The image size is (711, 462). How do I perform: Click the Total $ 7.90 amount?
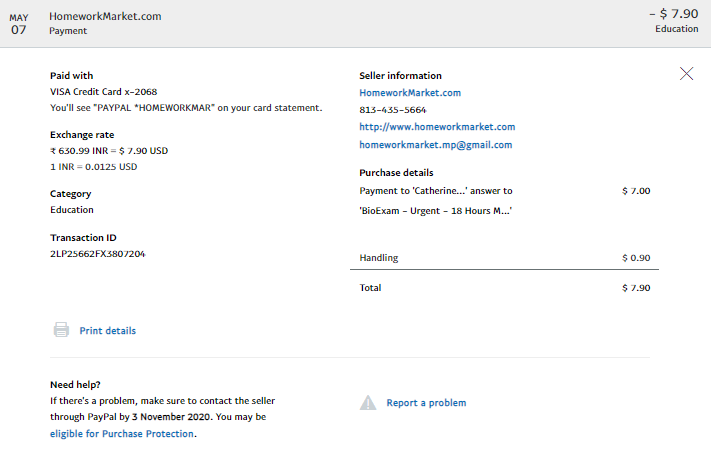click(x=636, y=287)
